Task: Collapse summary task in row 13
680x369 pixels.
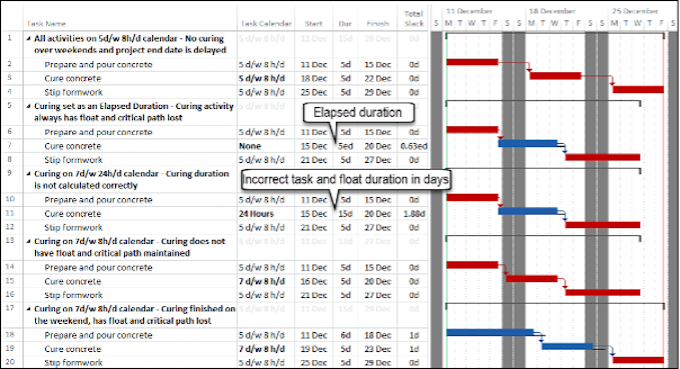Action: pos(29,242)
